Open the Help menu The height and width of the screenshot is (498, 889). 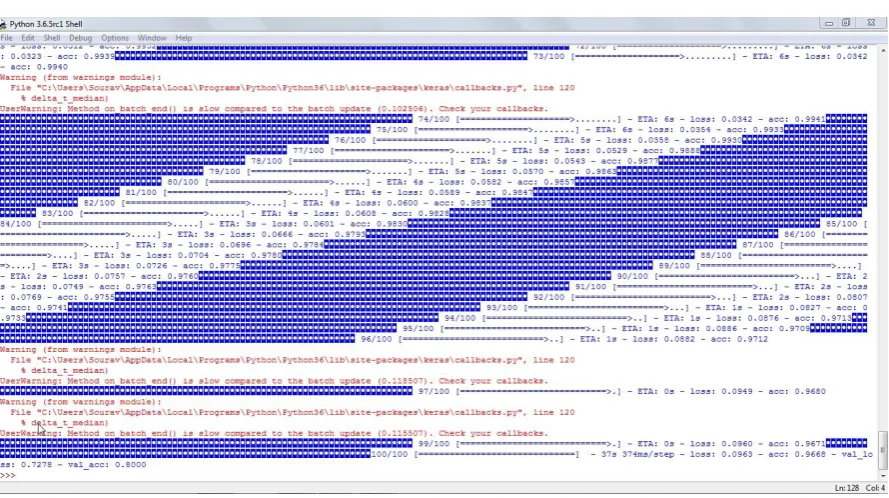click(184, 38)
